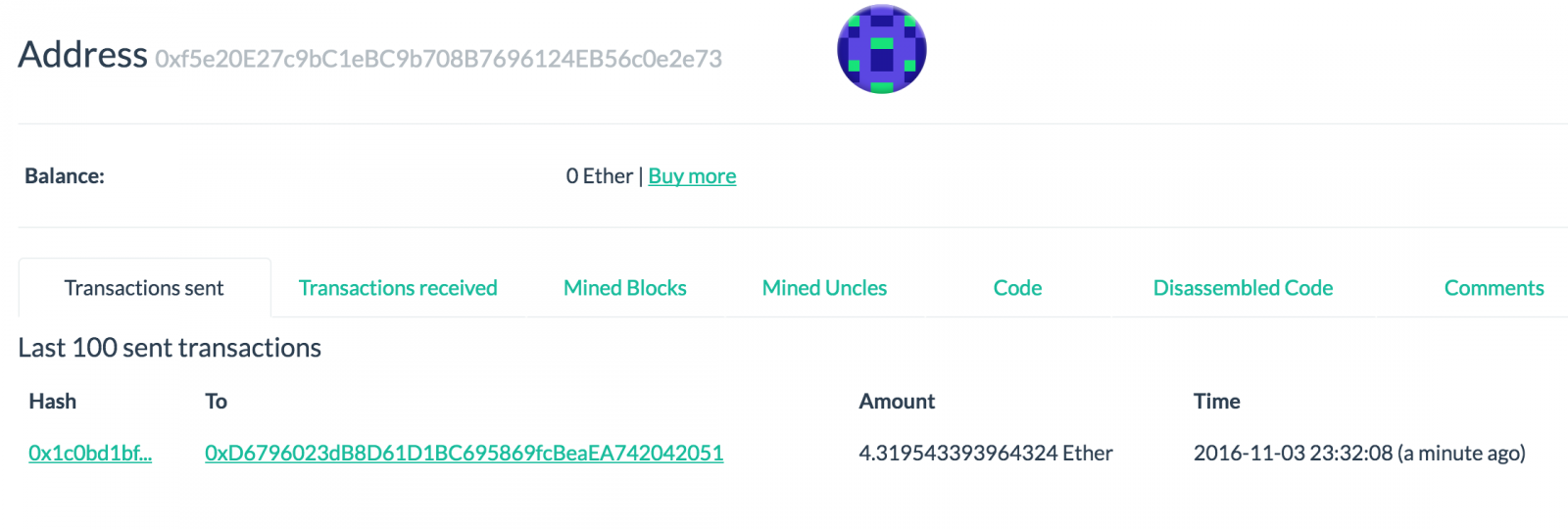This screenshot has height=529, width=1568.
Task: Select the Transactions sent tab
Action: [x=144, y=288]
